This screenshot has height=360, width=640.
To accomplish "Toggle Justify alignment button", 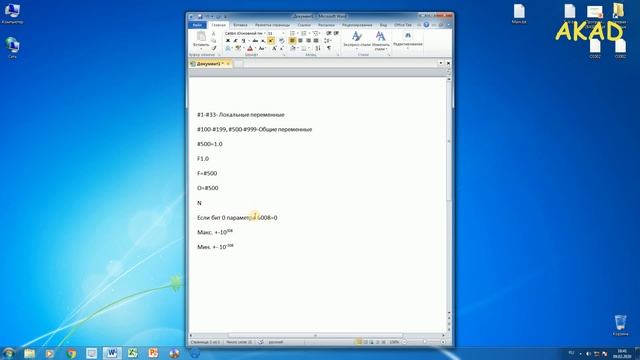I will [x=316, y=40].
